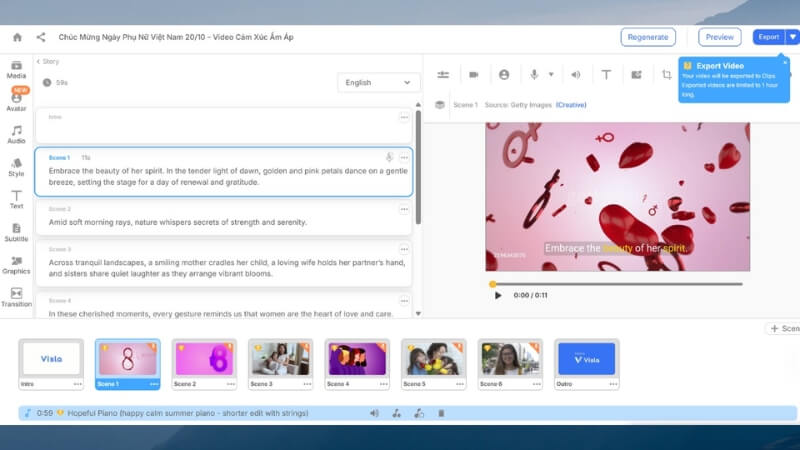Select the Audio sidebar tool
Image resolution: width=800 pixels, height=450 pixels.
click(16, 134)
